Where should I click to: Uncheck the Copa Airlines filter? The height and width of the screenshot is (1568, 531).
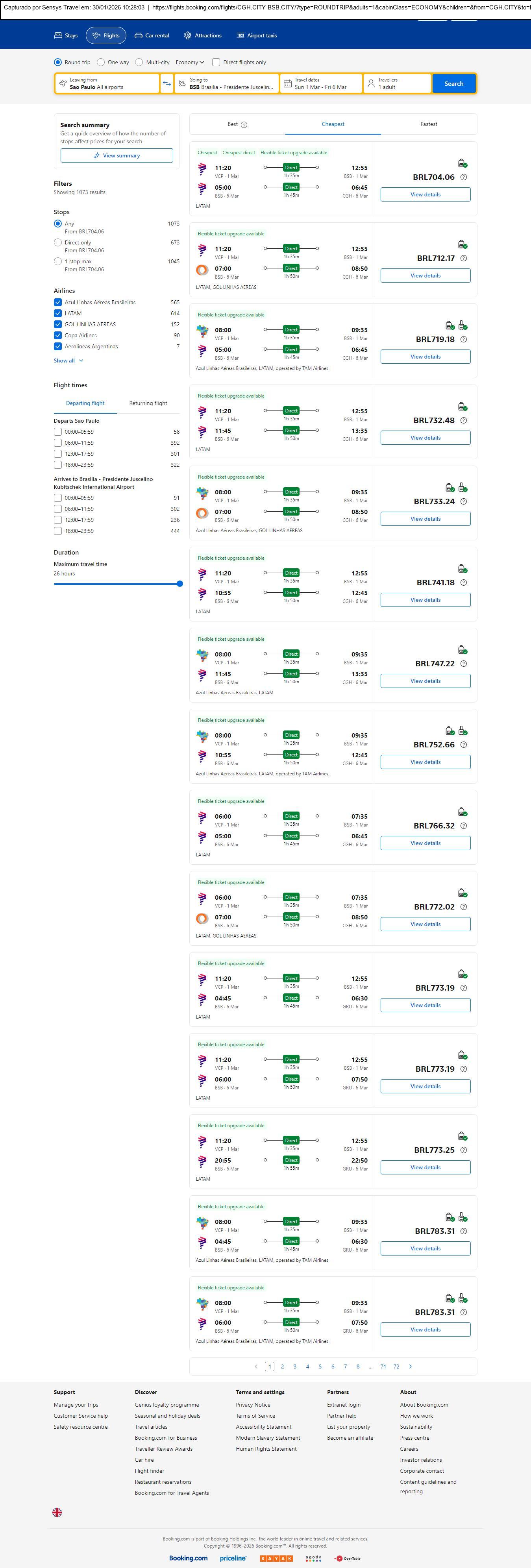coord(58,335)
